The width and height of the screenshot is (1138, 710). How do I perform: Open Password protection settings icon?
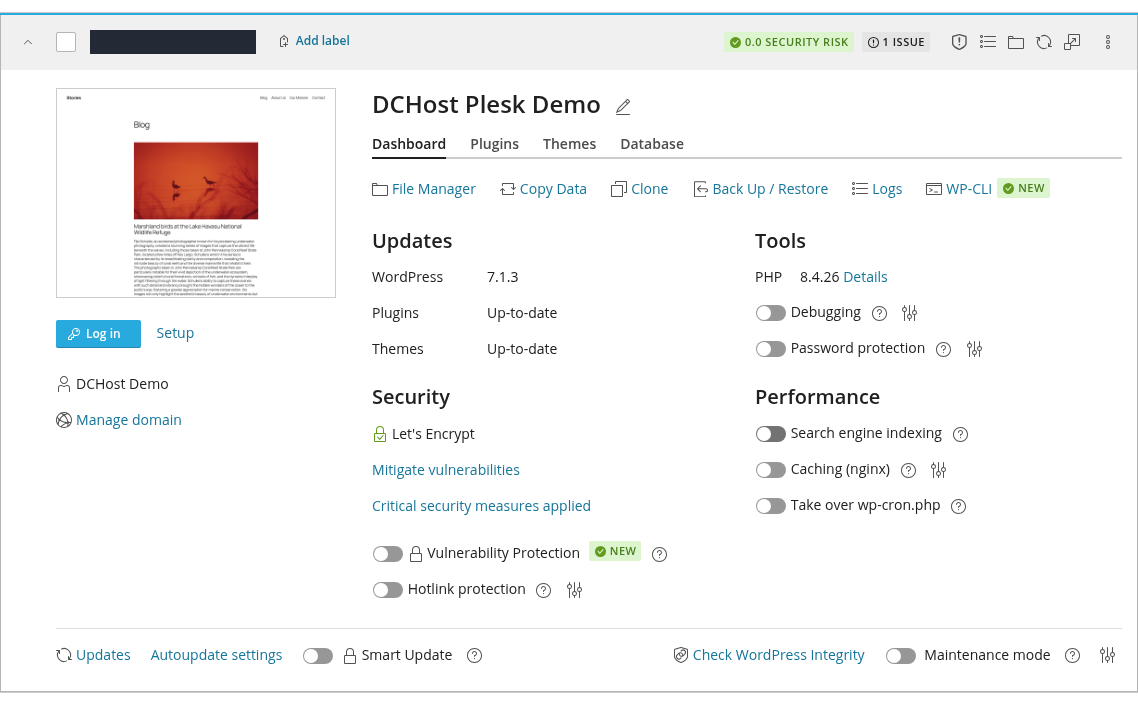974,350
